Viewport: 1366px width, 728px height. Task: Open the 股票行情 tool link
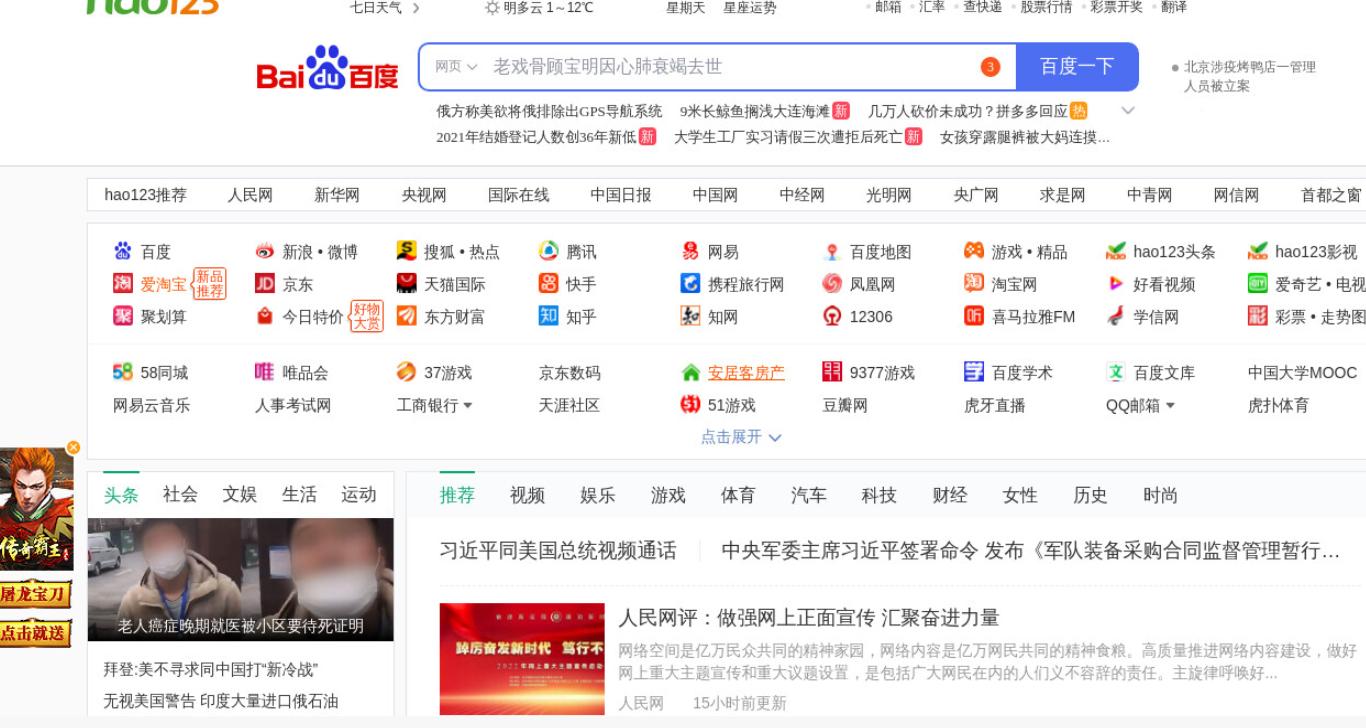(x=1046, y=7)
